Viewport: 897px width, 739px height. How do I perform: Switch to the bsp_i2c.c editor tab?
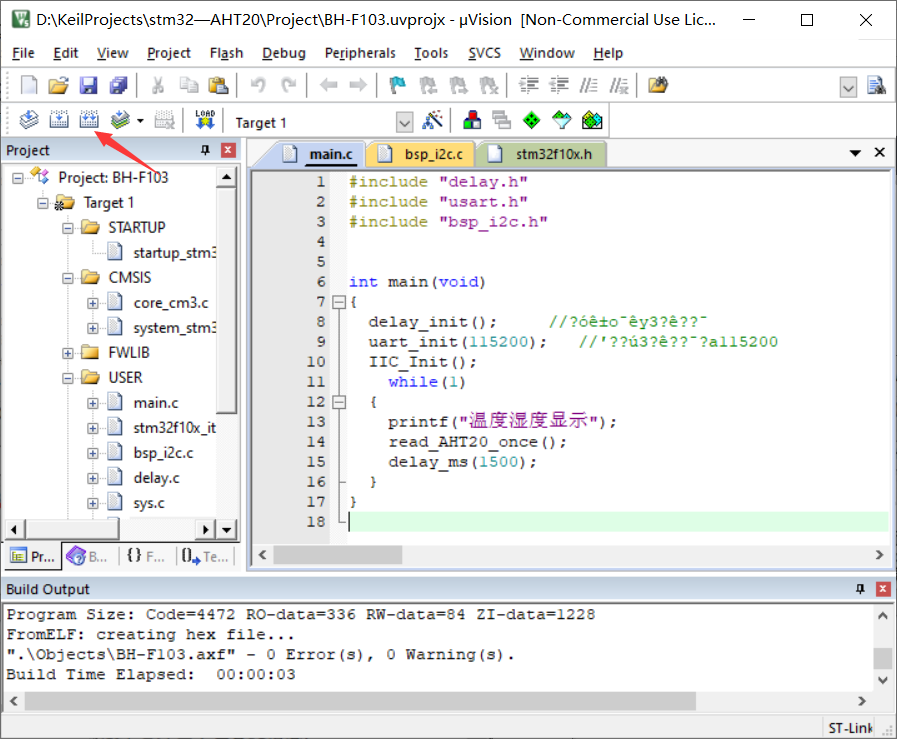point(422,154)
